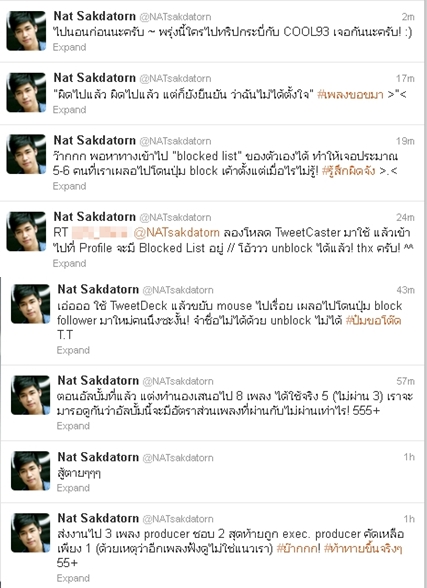Expand the RT tweet about TweetCaster

pos(69,264)
